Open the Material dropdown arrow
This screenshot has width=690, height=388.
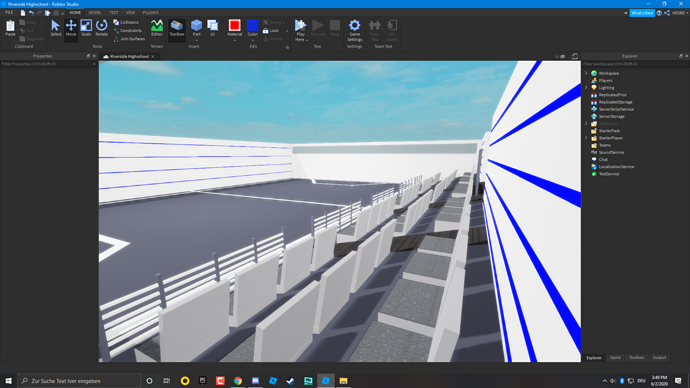(x=235, y=40)
